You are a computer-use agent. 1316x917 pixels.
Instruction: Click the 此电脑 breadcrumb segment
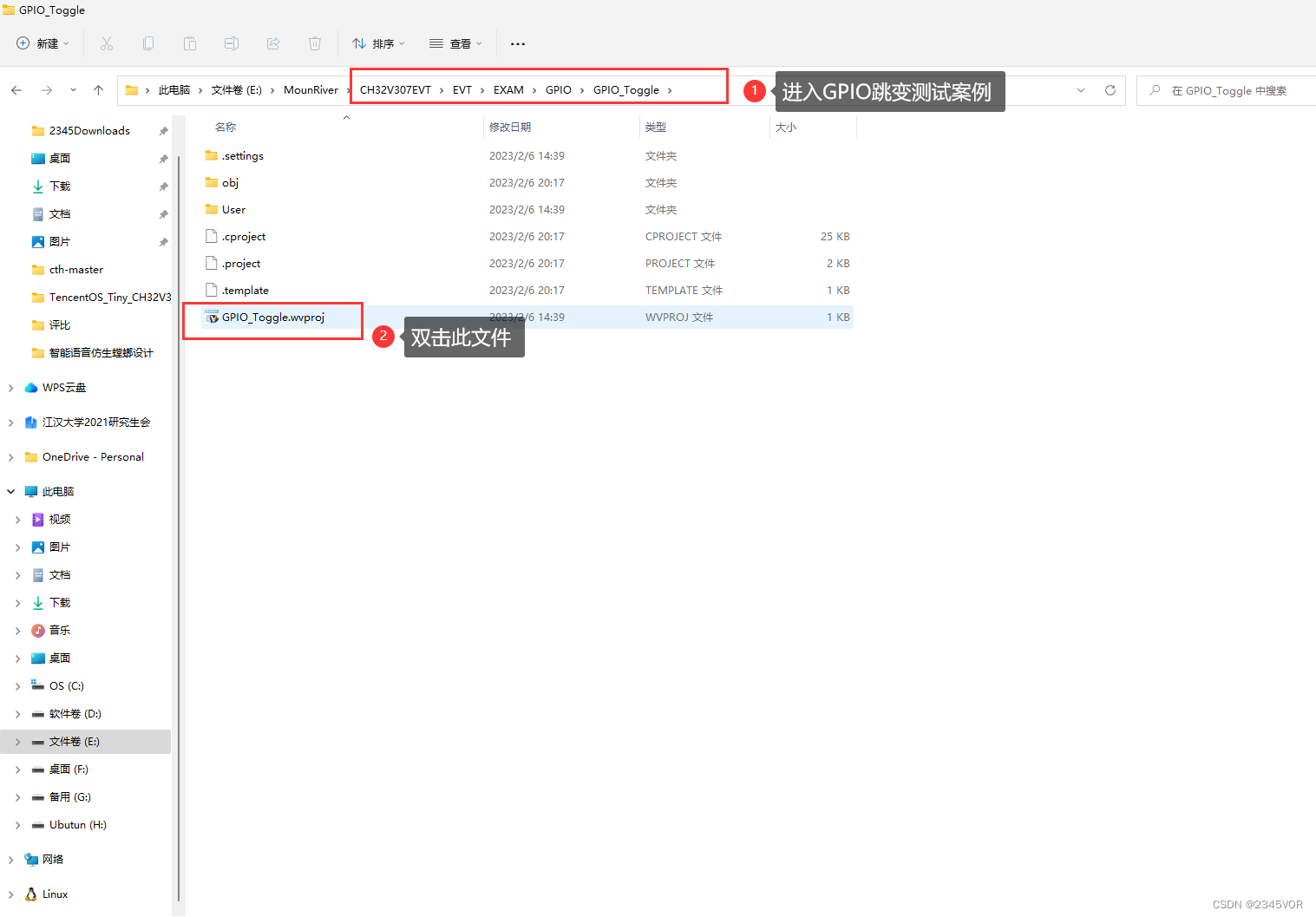[x=174, y=90]
